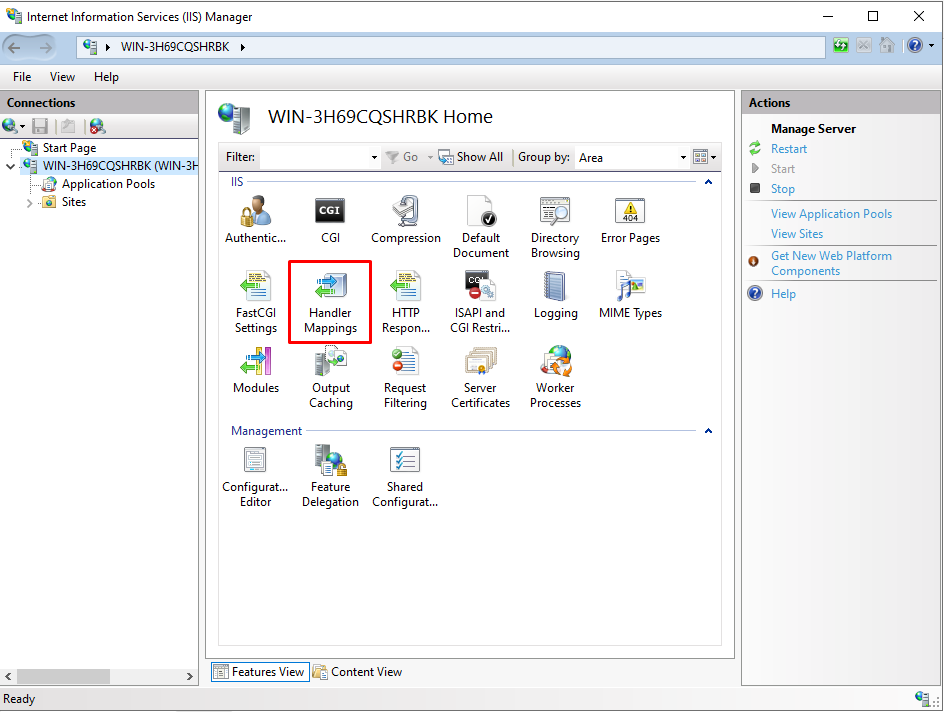The width and height of the screenshot is (944, 712).
Task: Open the Help icon dropdown arrow in toolbar
Action: tap(931, 46)
